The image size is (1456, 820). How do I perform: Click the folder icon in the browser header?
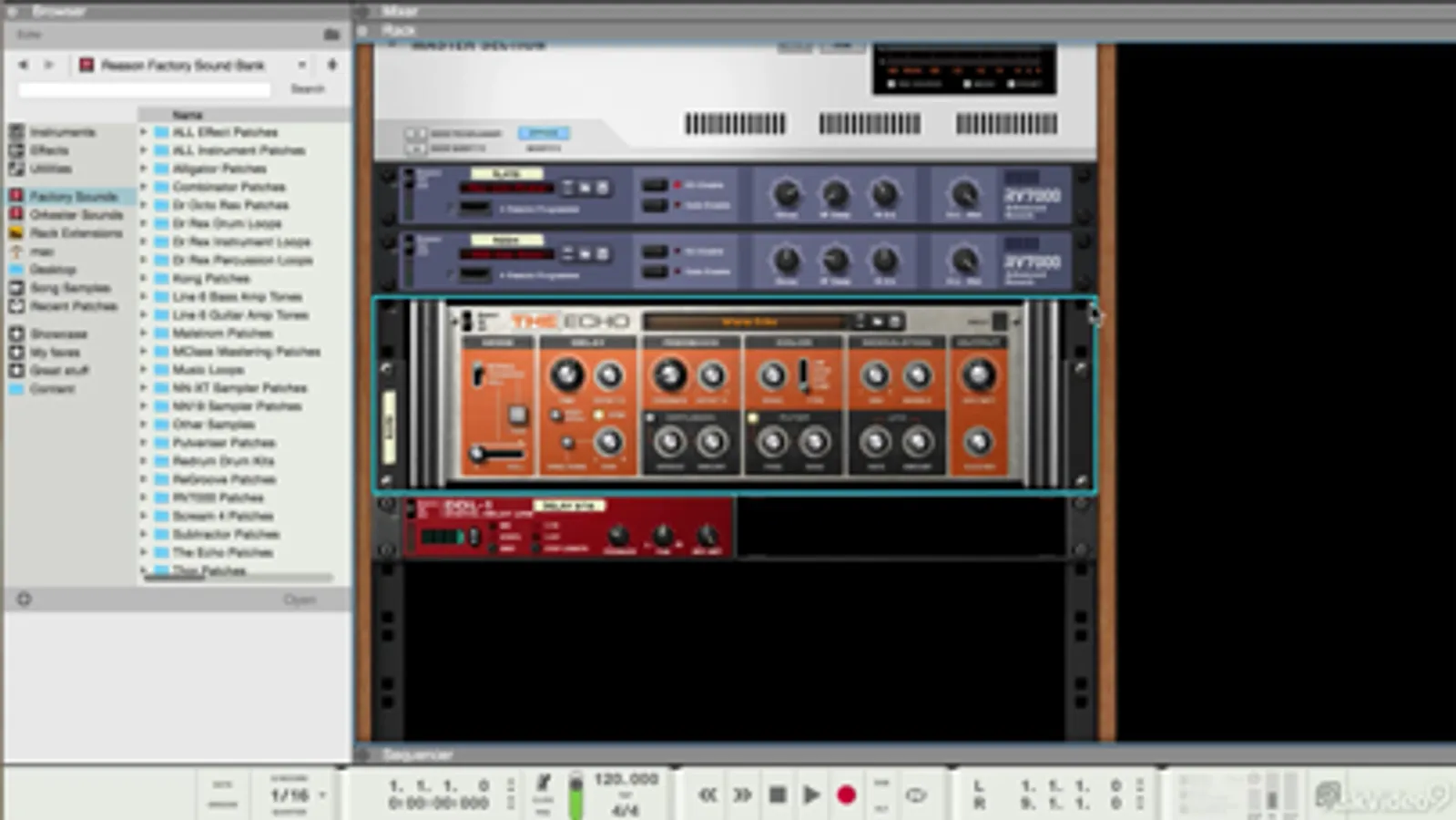point(331,35)
